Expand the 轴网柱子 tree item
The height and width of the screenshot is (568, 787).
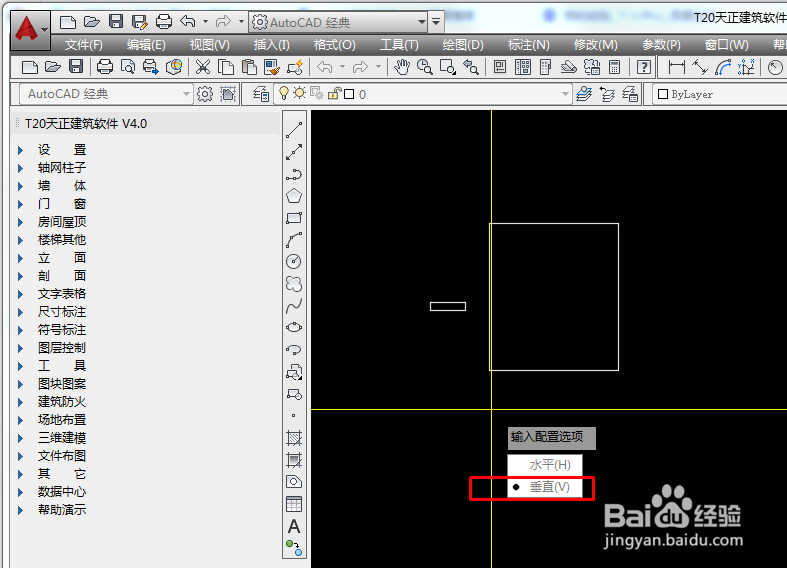pos(21,168)
